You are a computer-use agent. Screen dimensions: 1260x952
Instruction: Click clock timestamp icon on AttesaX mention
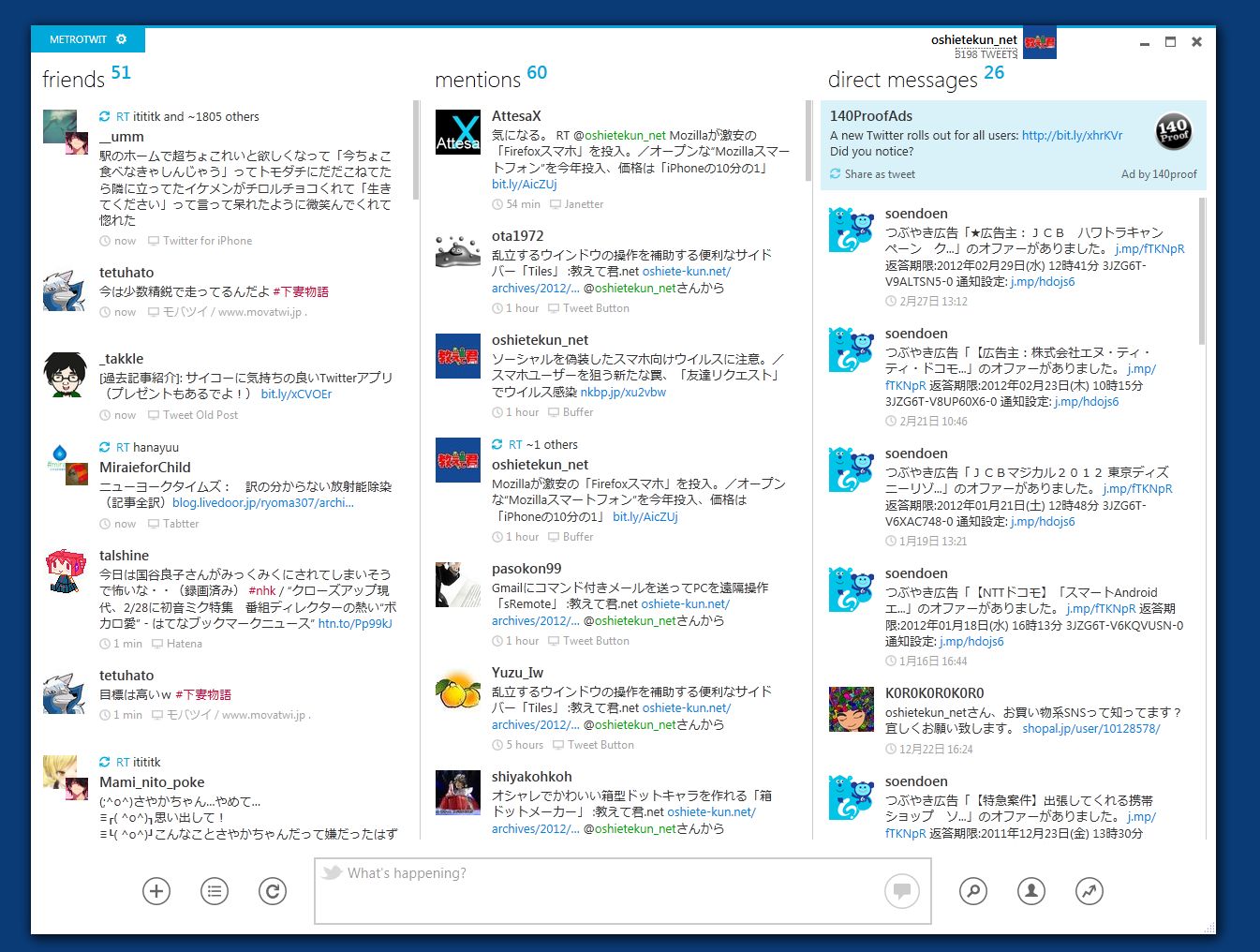[x=497, y=204]
